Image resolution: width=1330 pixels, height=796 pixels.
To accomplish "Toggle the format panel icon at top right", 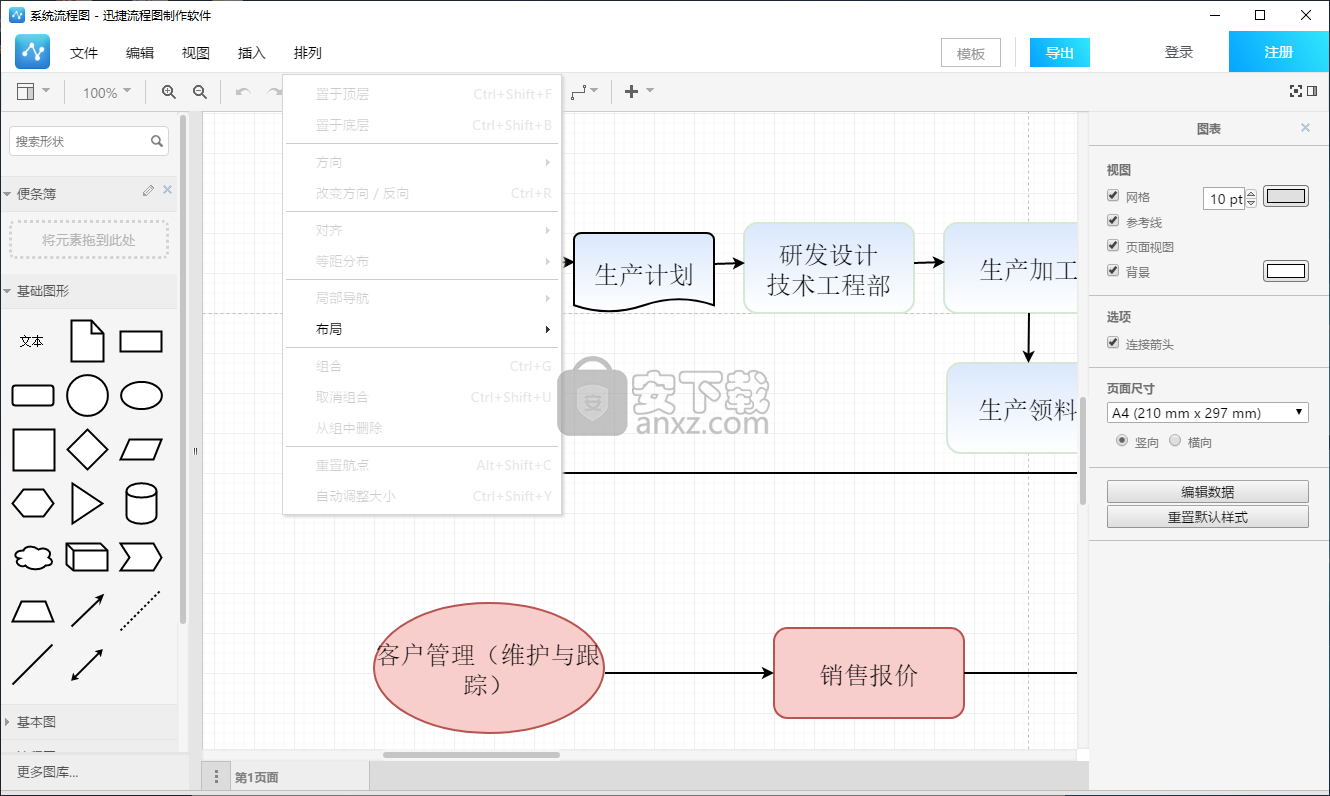I will (x=1312, y=91).
